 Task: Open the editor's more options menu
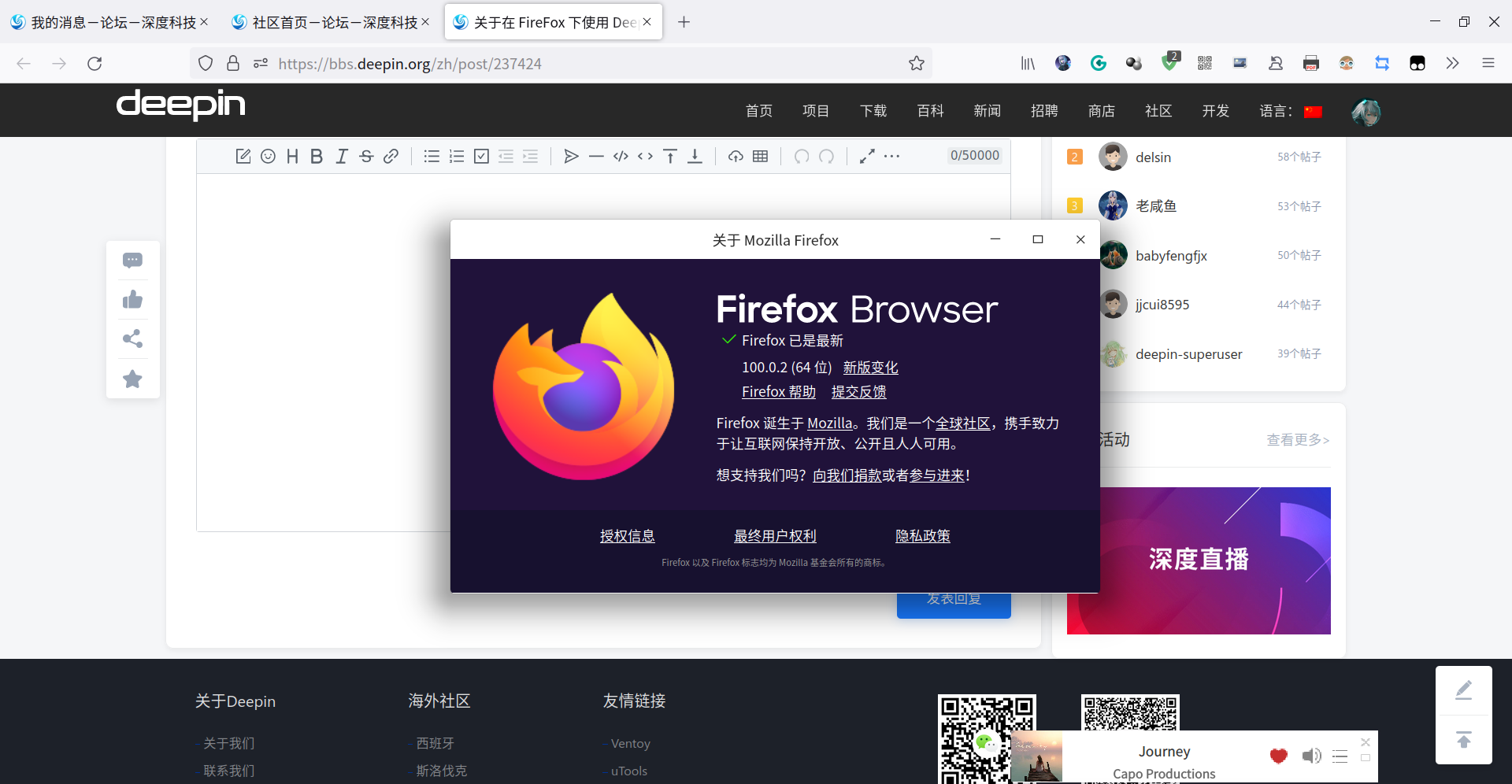tap(891, 156)
